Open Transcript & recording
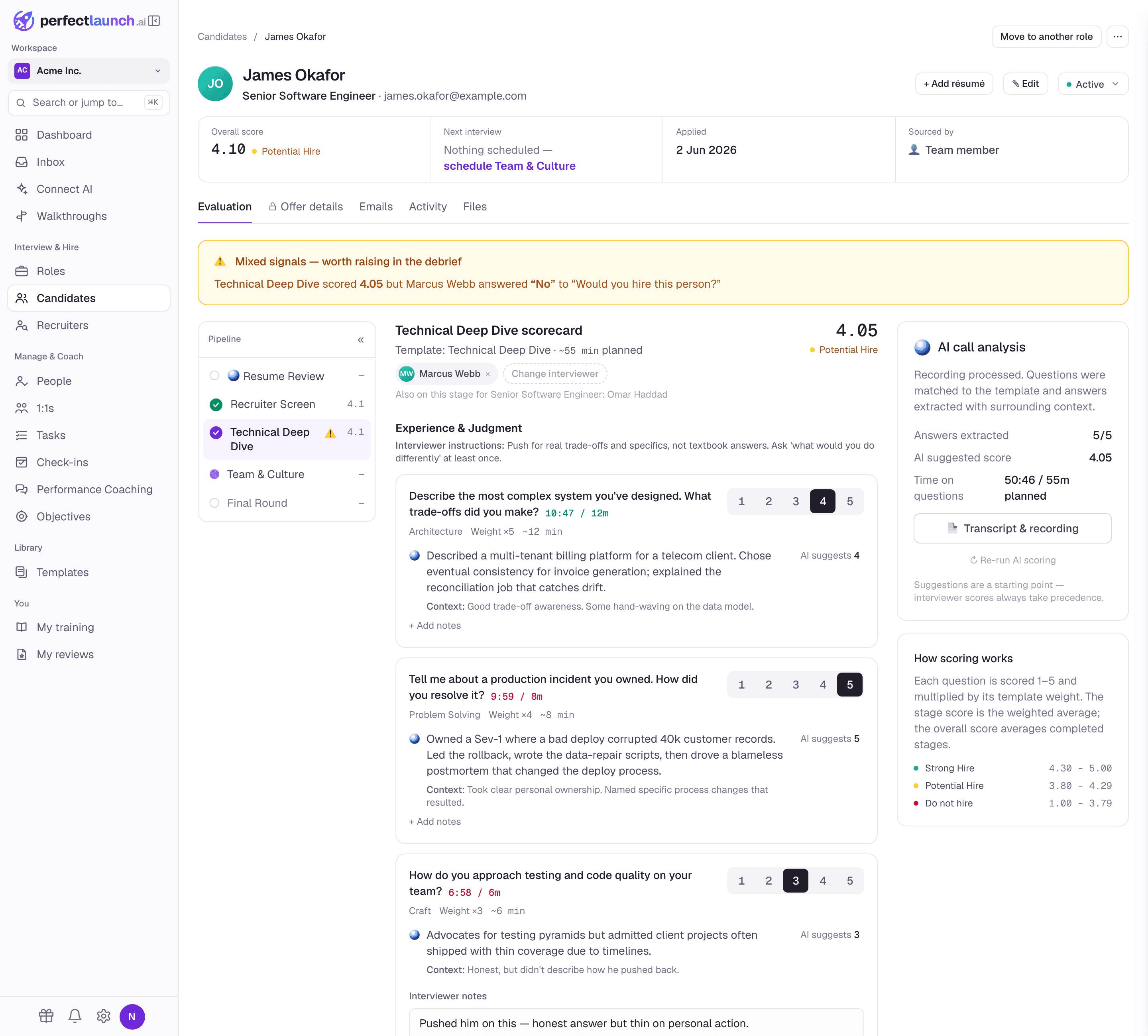Image resolution: width=1148 pixels, height=1036 pixels. (1012, 529)
